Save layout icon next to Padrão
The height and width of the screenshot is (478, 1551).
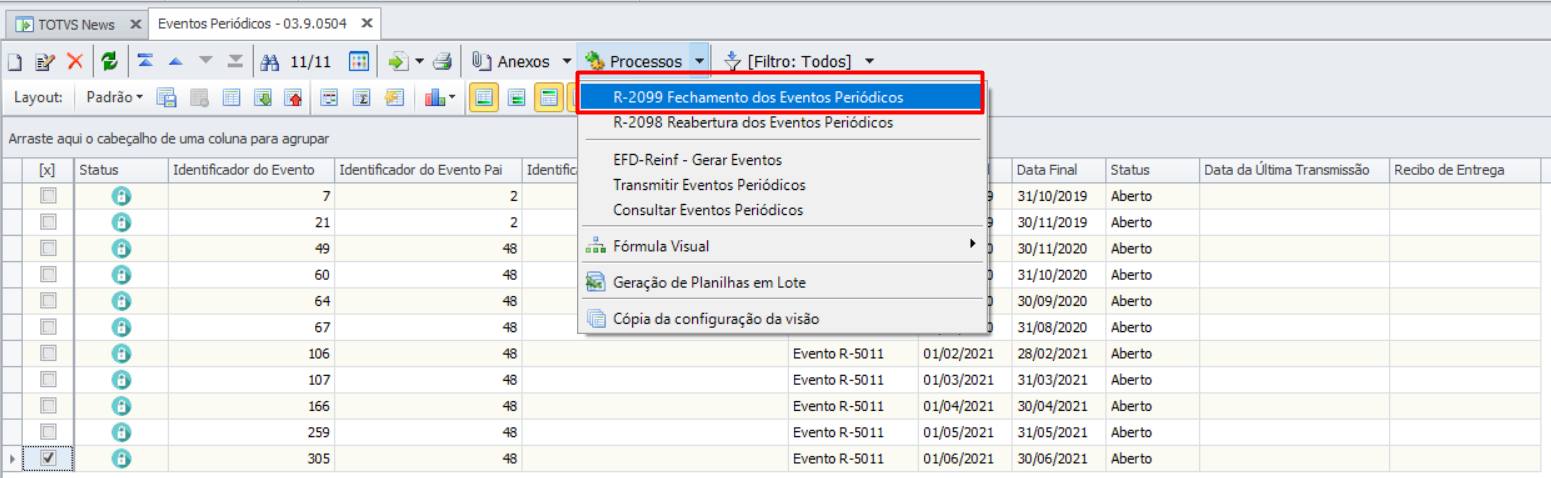pyautogui.click(x=167, y=98)
